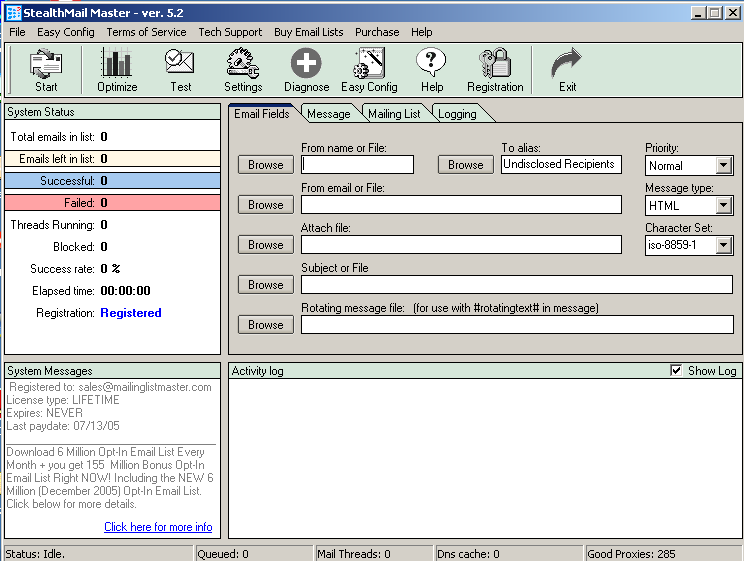Viewport: 744px width, 561px height.
Task: Open the Terms of Service menu
Action: point(146,32)
